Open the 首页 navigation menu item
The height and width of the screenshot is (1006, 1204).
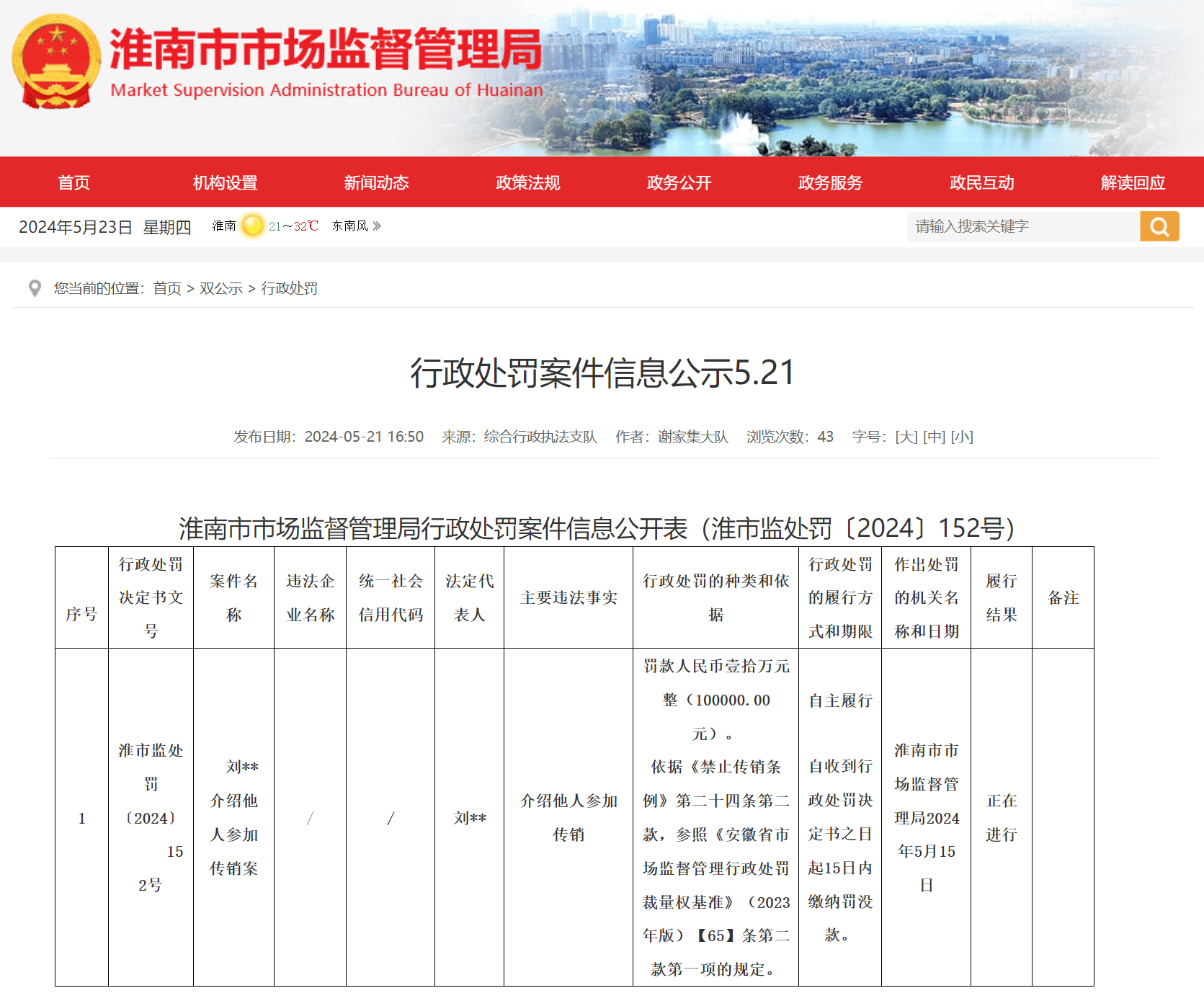pyautogui.click(x=74, y=183)
